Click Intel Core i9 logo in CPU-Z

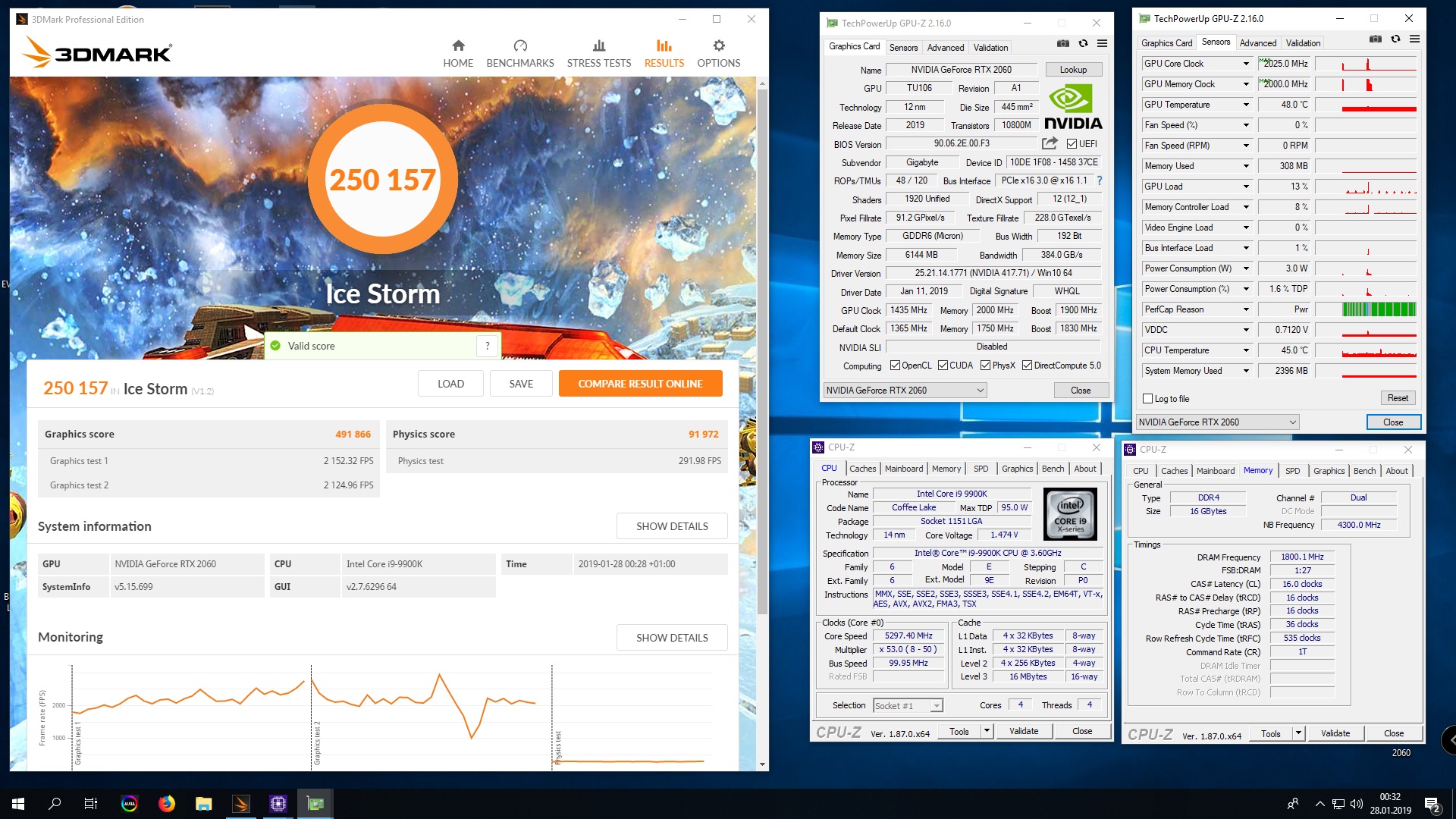coord(1070,514)
